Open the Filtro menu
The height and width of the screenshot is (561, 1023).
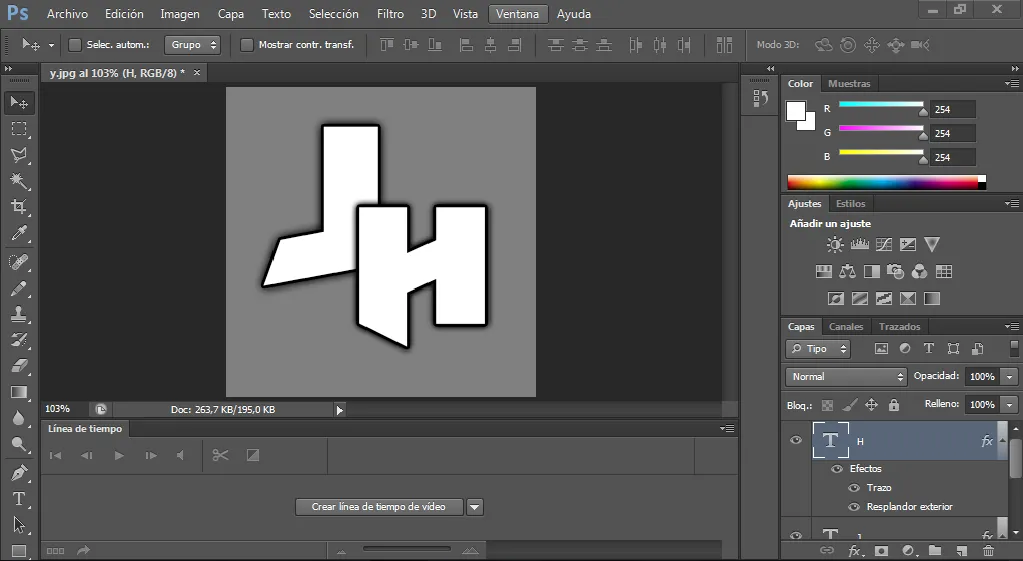click(390, 14)
